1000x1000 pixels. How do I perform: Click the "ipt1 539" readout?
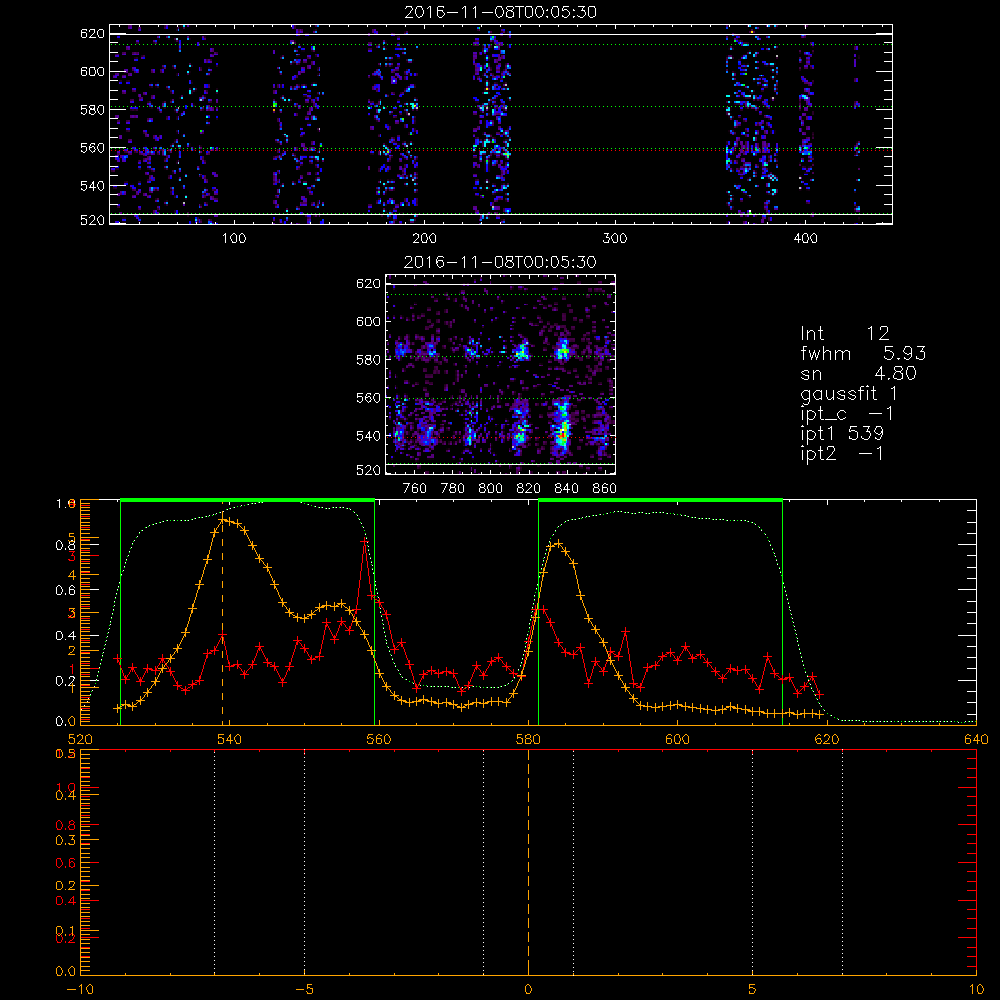pos(842,434)
